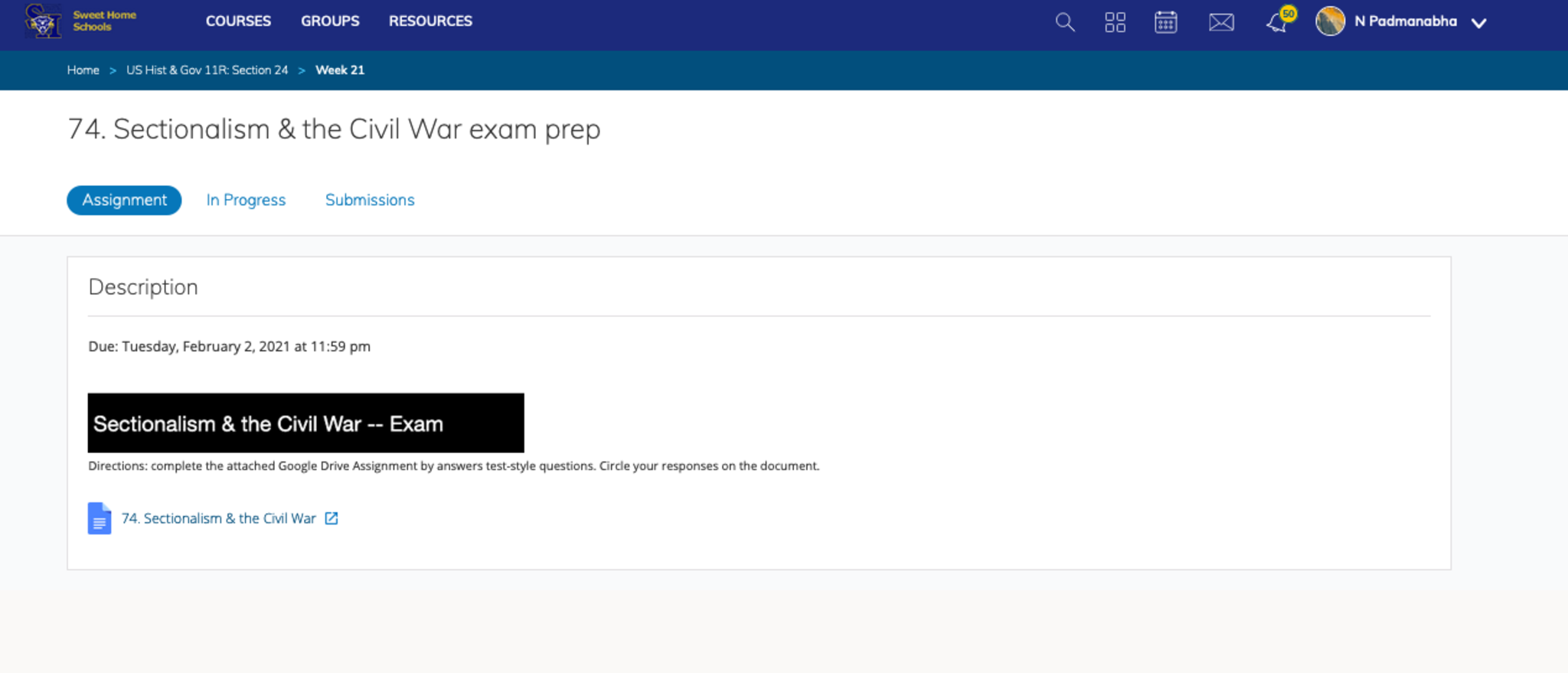This screenshot has width=1568, height=673.
Task: View notifications via the bell icon
Action: pyautogui.click(x=1276, y=22)
